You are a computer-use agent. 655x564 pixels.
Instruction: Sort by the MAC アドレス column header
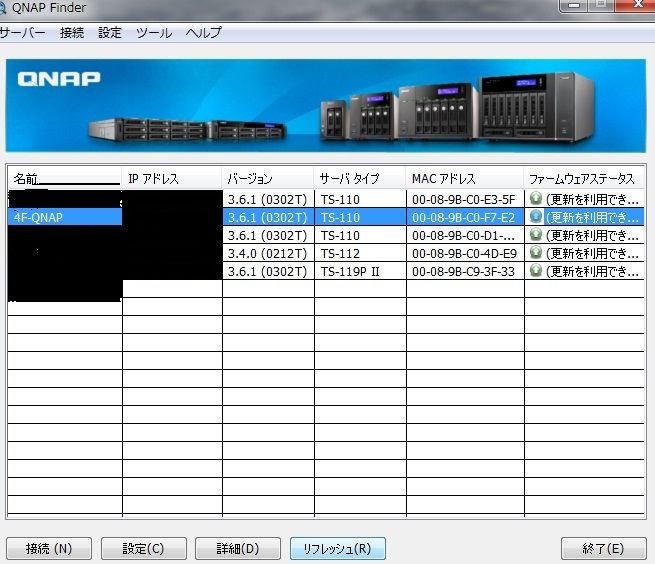pos(465,179)
